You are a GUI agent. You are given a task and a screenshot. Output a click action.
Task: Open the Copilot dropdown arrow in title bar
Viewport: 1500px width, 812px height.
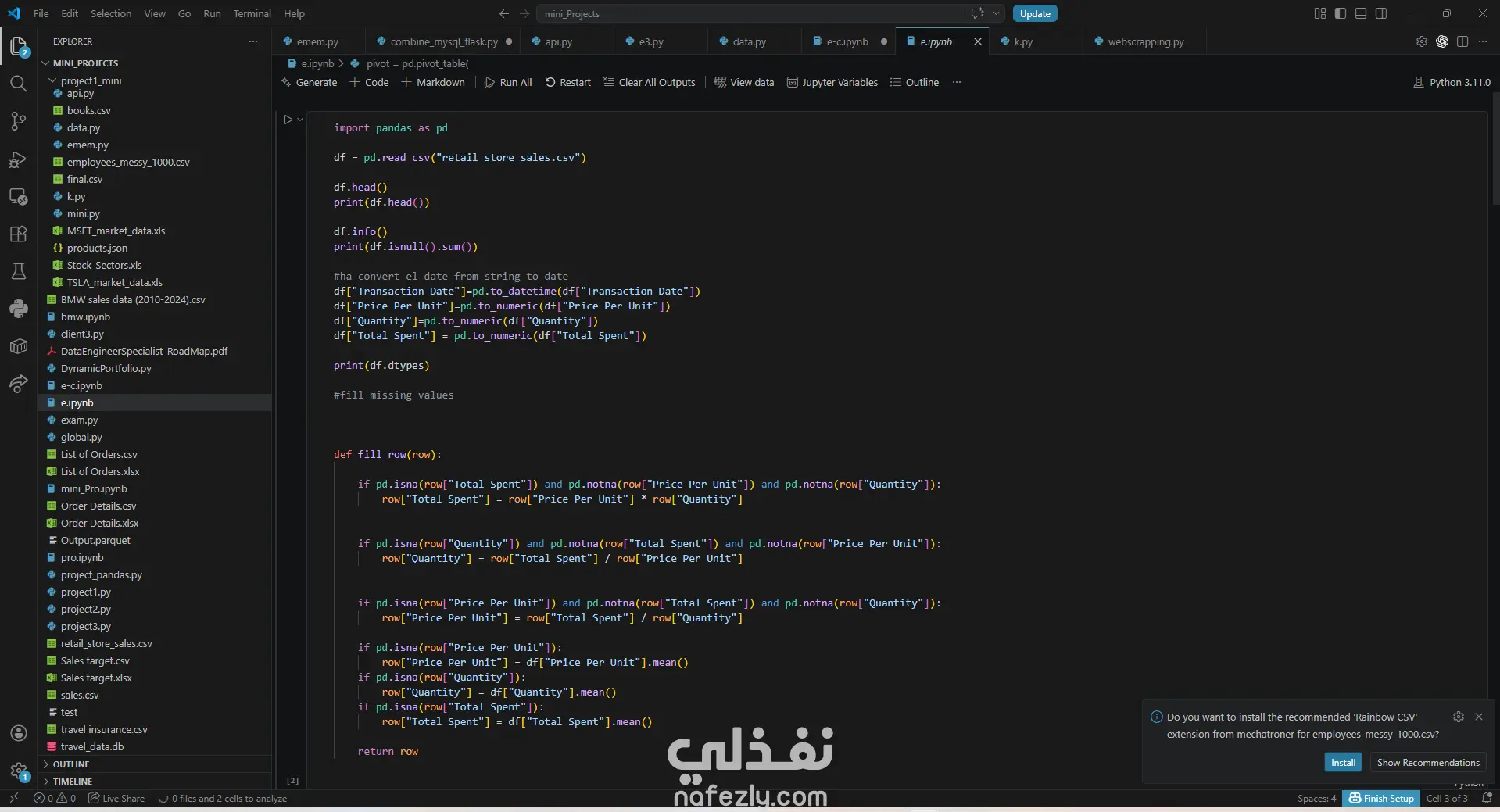(997, 13)
